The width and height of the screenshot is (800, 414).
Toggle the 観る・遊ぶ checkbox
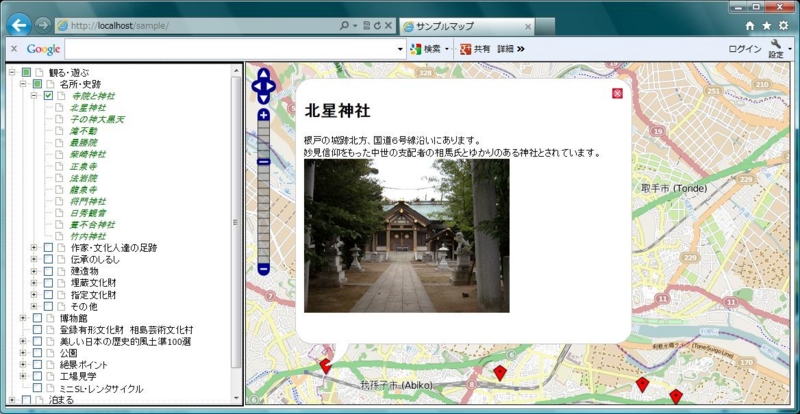pyautogui.click(x=27, y=72)
